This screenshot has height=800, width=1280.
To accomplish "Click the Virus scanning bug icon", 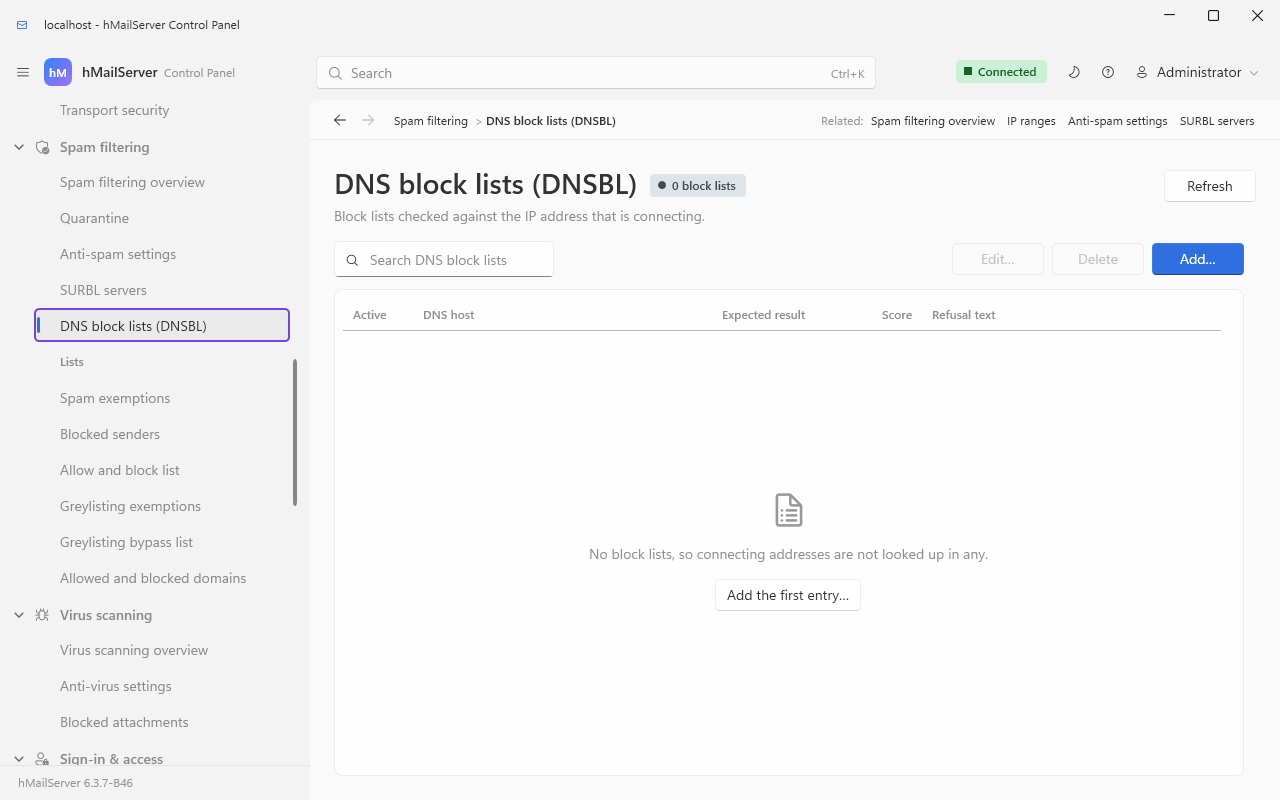I will click(x=42, y=615).
